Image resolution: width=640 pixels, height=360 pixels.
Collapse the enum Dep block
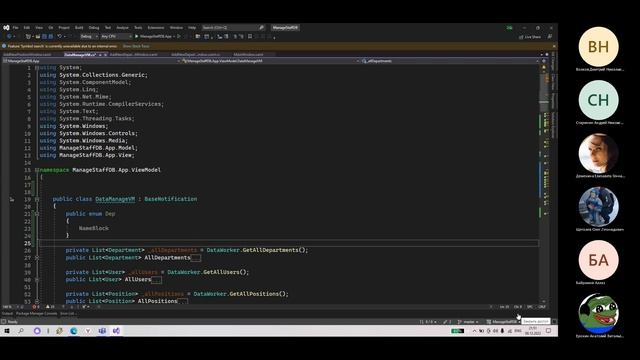click(x=37, y=214)
